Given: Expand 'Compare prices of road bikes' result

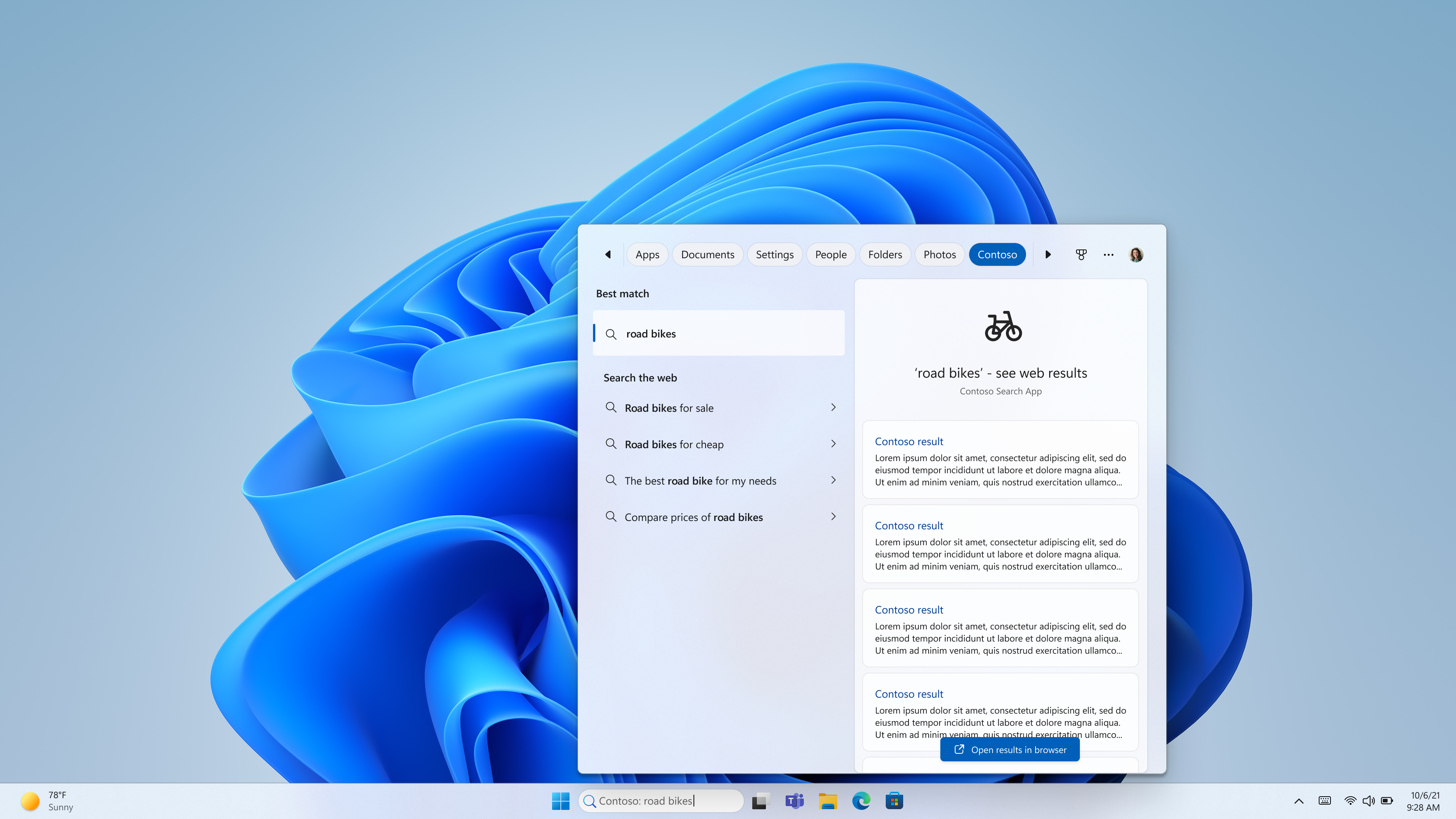Looking at the screenshot, I should tap(833, 517).
